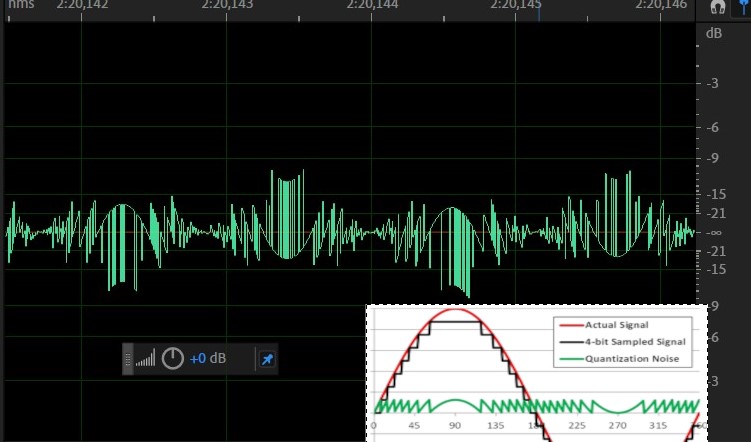Image resolution: width=751 pixels, height=442 pixels.
Task: Click the 2:20,142 mark on the time ruler
Action: [82, 5]
